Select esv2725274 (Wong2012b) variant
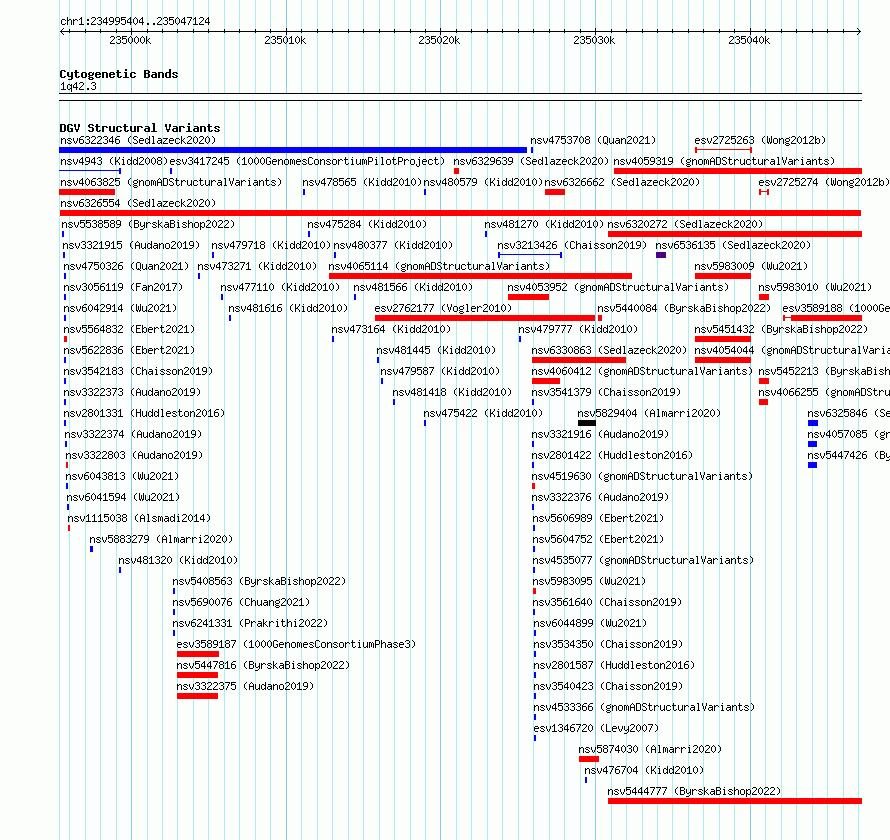The height and width of the screenshot is (840, 890). [824, 182]
